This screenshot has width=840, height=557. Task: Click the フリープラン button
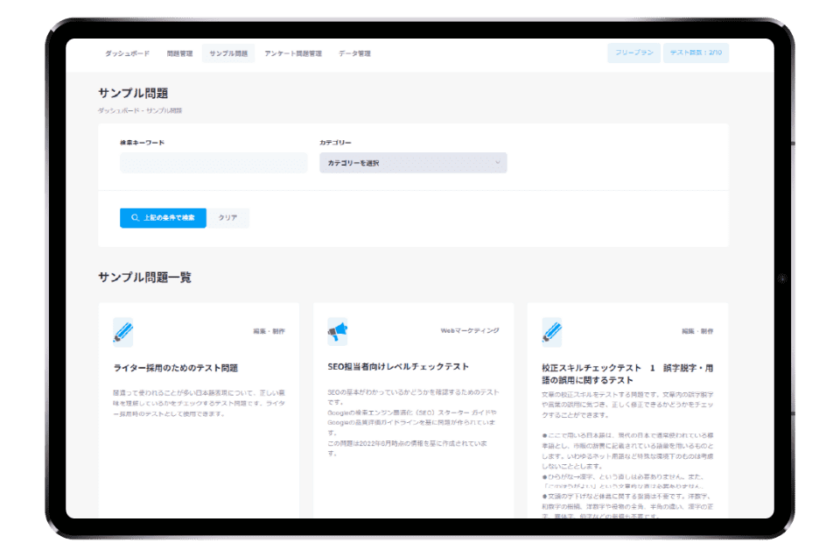click(633, 53)
